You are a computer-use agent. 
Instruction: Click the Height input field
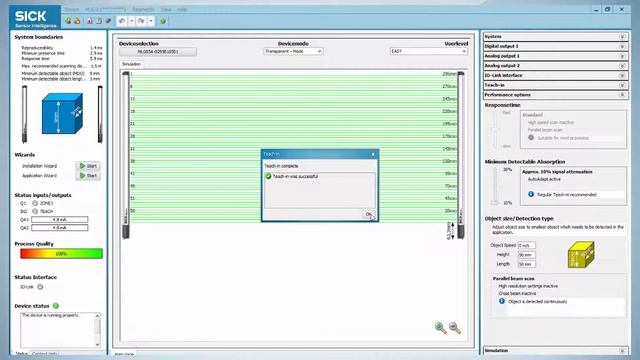(527, 255)
